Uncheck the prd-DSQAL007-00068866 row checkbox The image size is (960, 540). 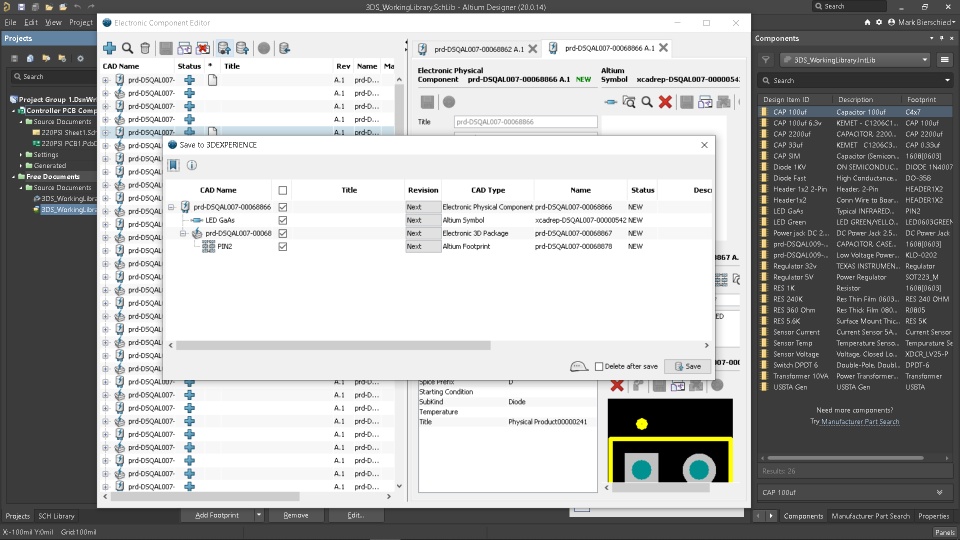(282, 207)
